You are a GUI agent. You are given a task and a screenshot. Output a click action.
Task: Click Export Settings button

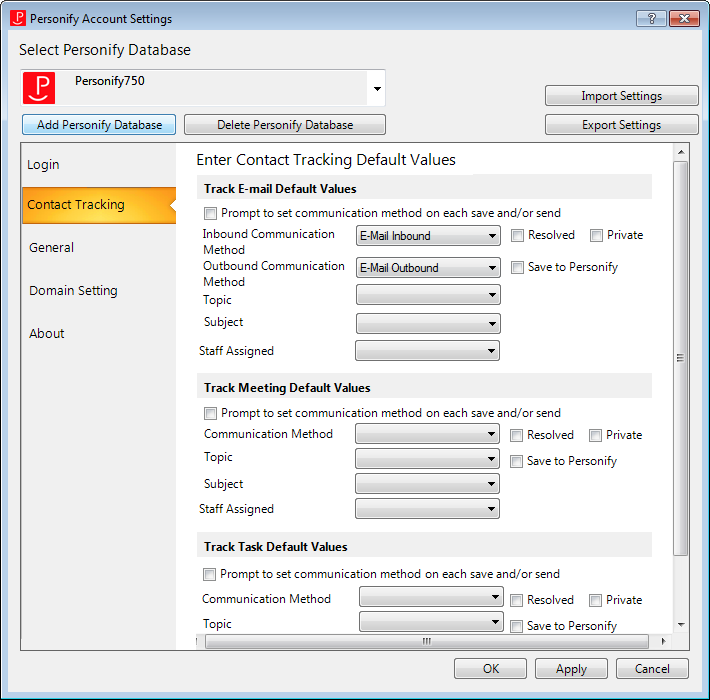click(x=622, y=125)
